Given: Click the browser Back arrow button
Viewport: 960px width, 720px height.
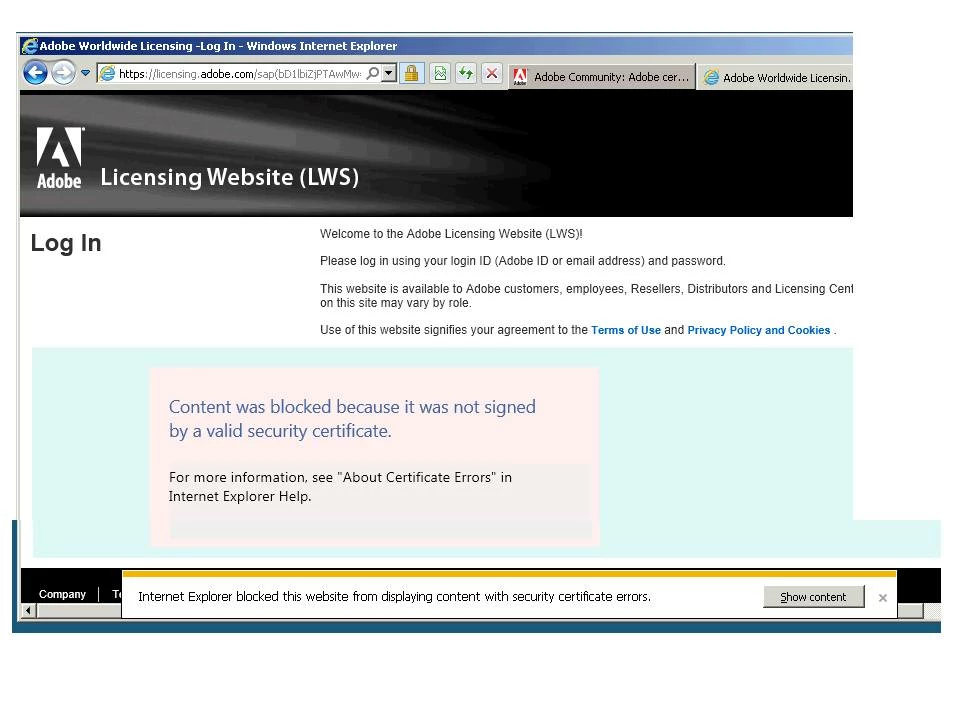Looking at the screenshot, I should click(x=36, y=73).
